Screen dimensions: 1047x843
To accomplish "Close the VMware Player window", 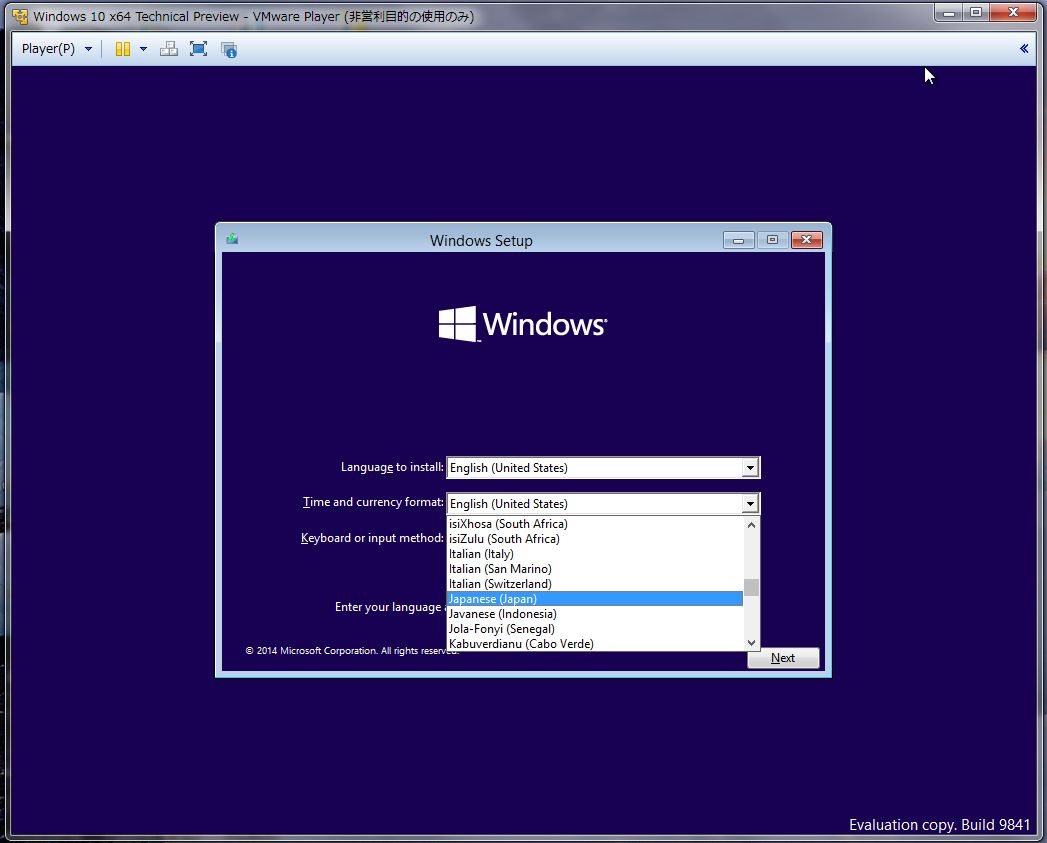I will coord(1013,13).
